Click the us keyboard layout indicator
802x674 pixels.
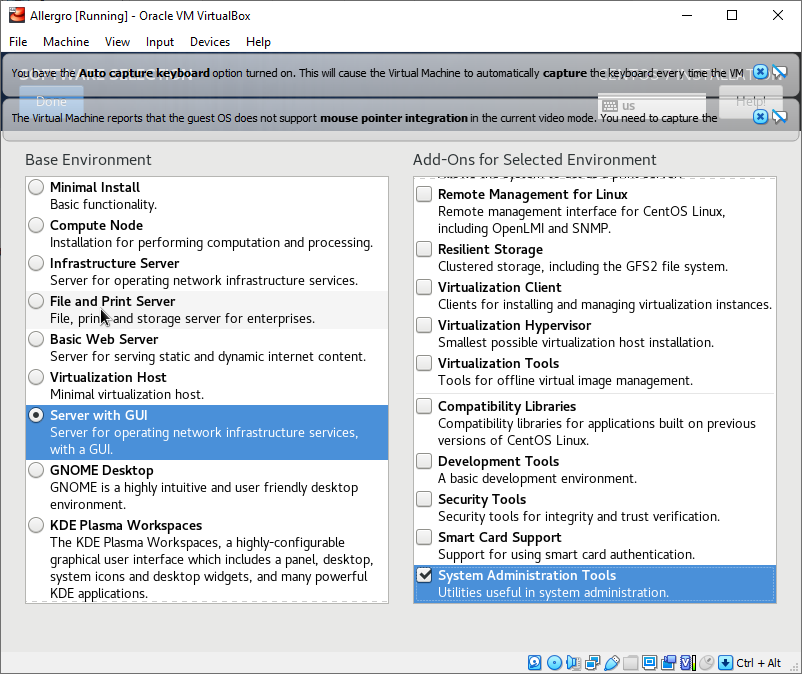pos(652,105)
